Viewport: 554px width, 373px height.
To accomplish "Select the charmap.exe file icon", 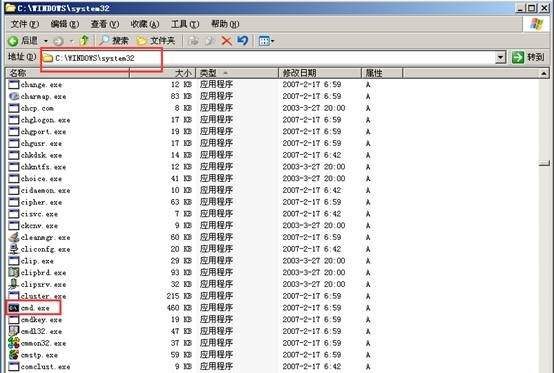I will [x=13, y=96].
